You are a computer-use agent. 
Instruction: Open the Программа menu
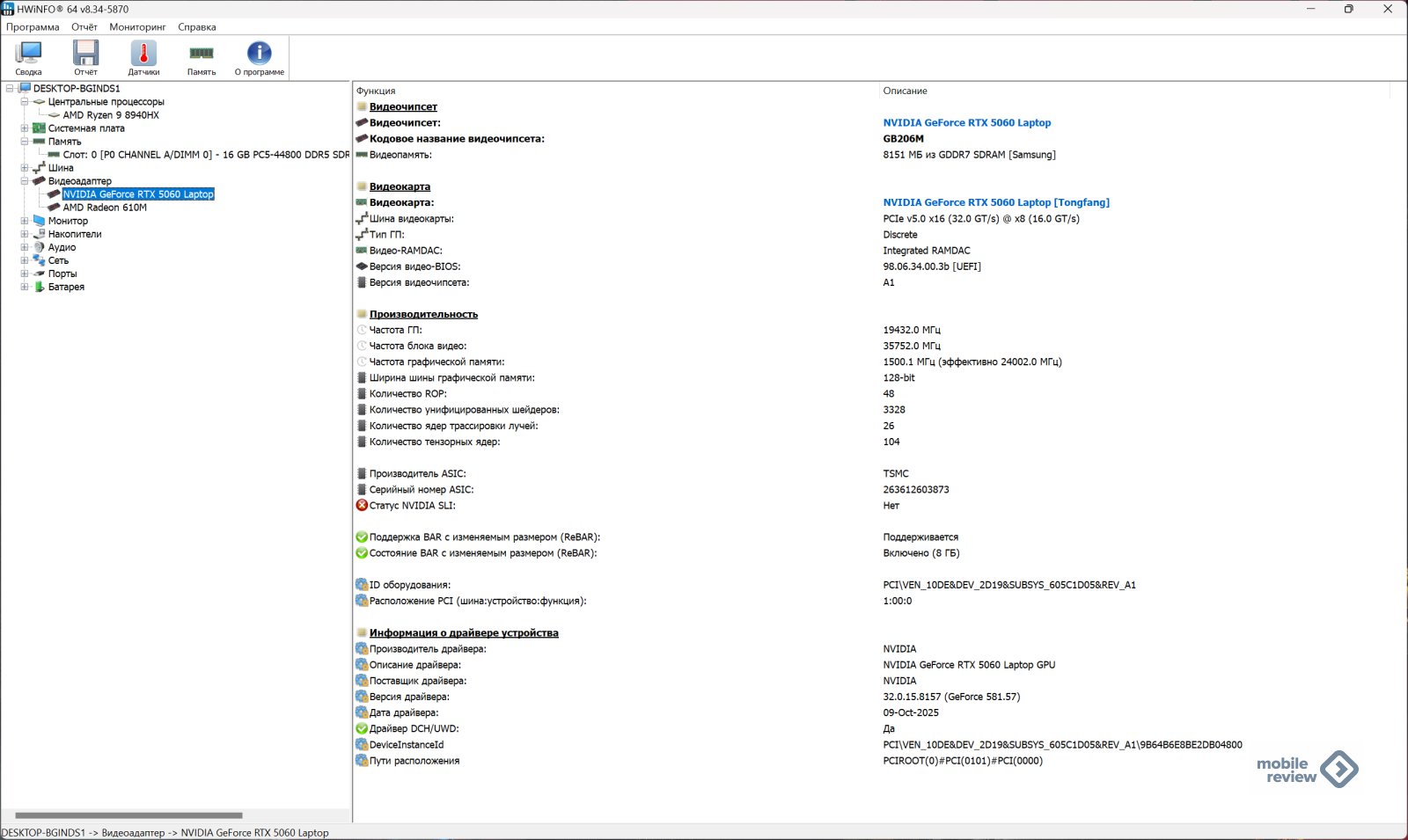[x=33, y=27]
